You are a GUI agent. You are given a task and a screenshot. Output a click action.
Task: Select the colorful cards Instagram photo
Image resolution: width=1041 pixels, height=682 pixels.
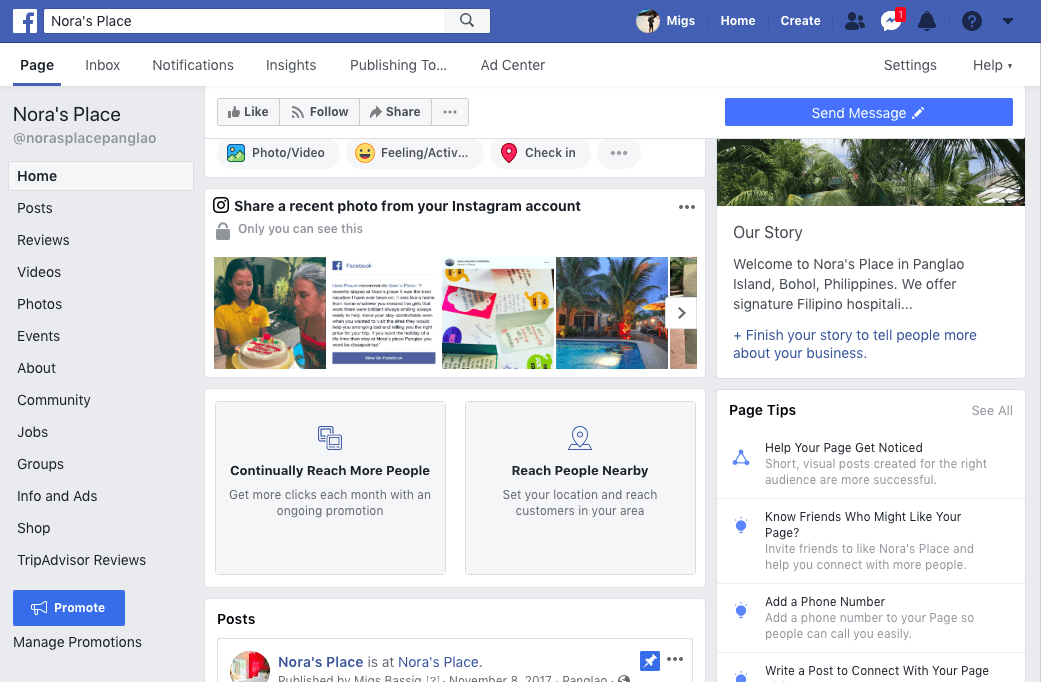[498, 313]
